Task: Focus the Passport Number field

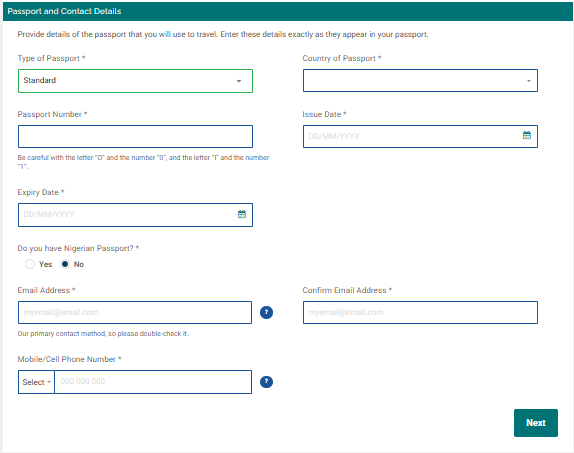Action: [135, 137]
